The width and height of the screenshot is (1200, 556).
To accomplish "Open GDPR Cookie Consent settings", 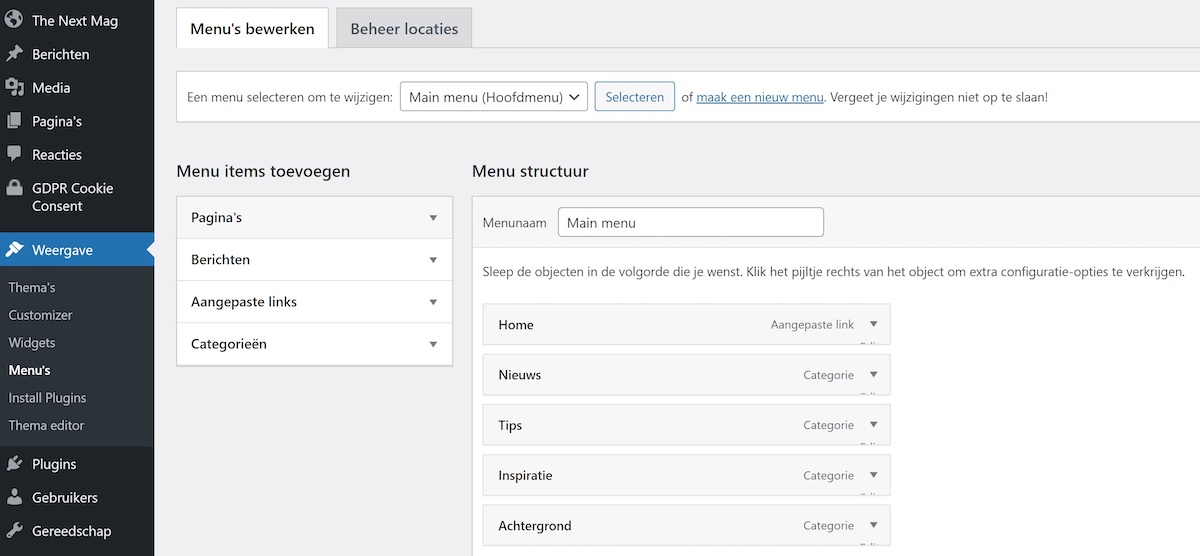I will click(x=72, y=197).
